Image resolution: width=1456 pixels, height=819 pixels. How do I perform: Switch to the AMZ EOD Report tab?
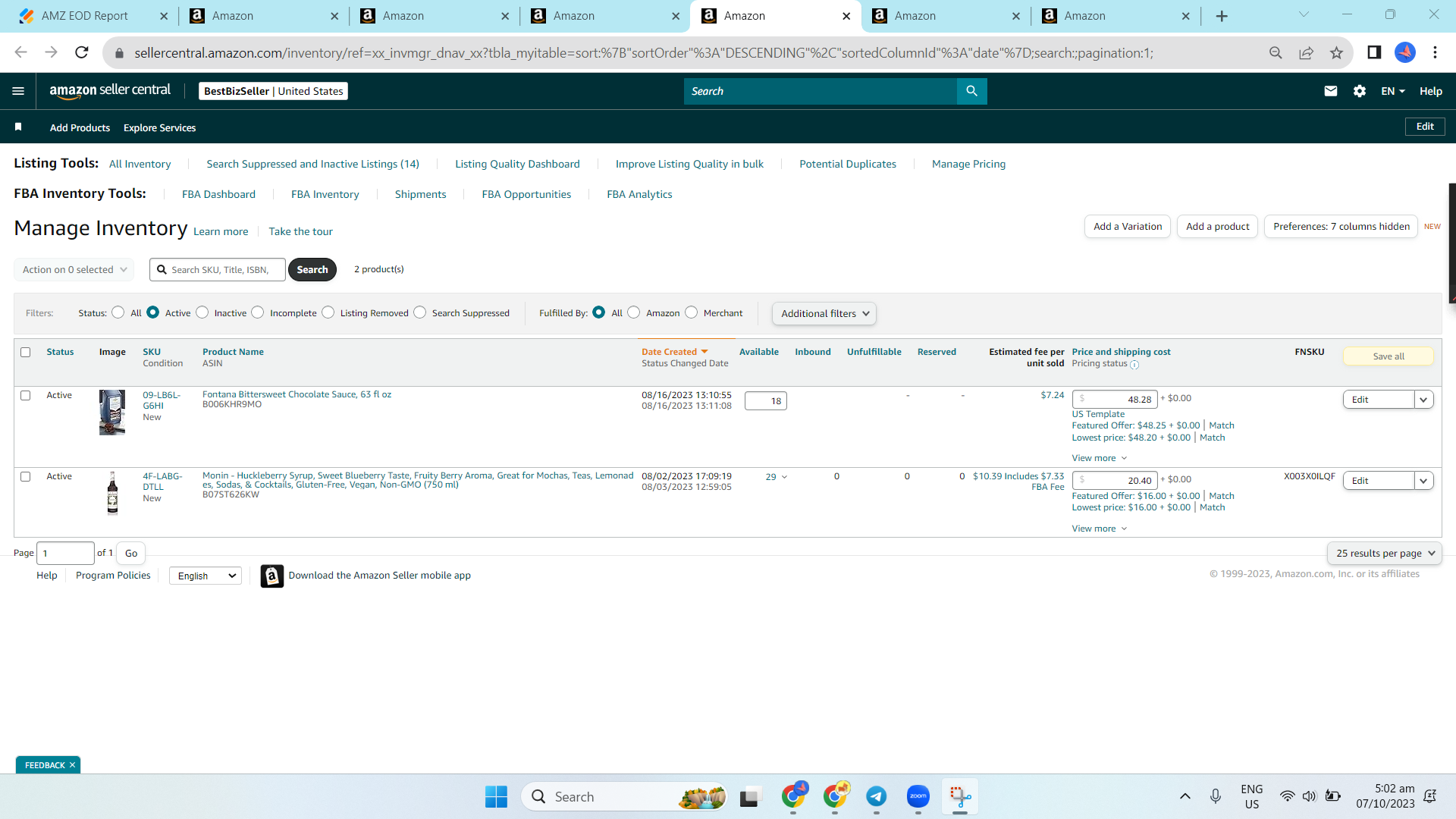pos(92,16)
